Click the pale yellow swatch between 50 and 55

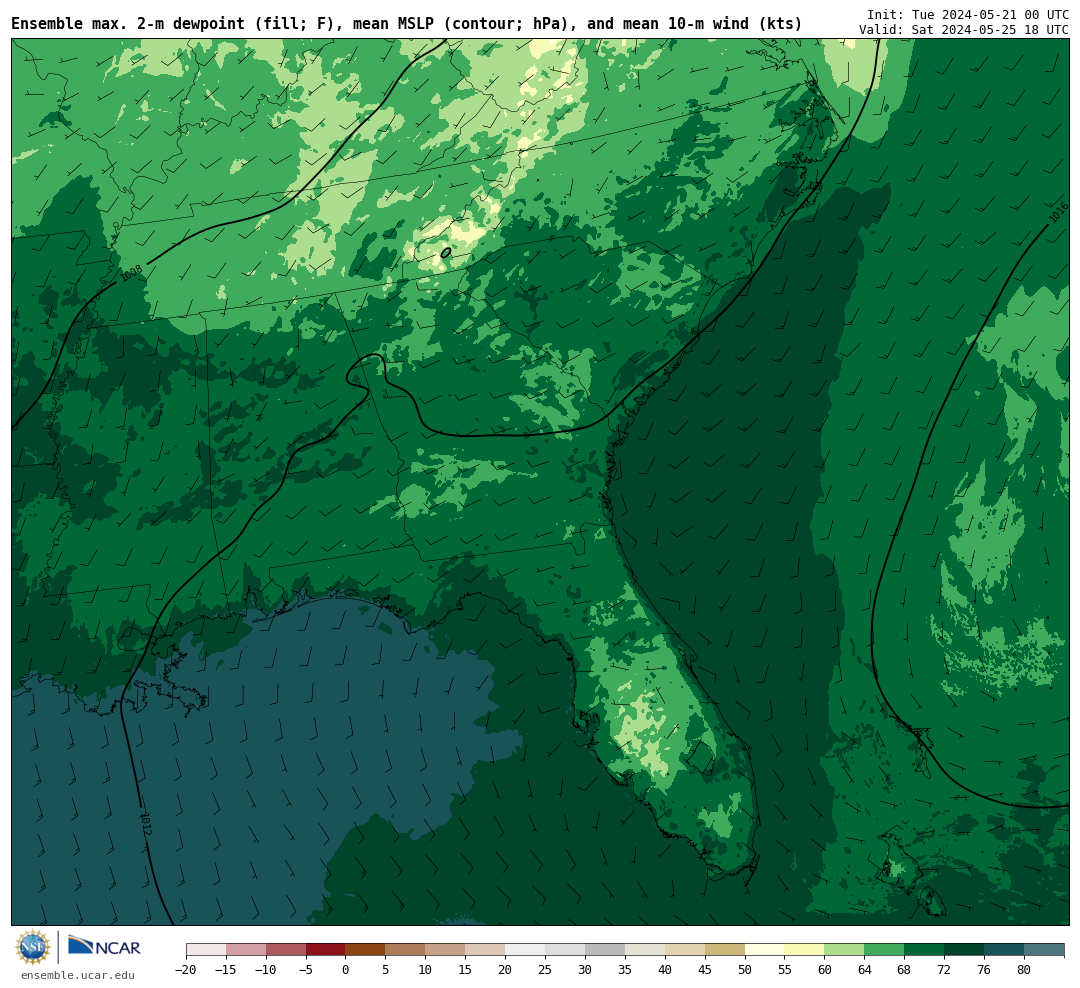[x=765, y=949]
